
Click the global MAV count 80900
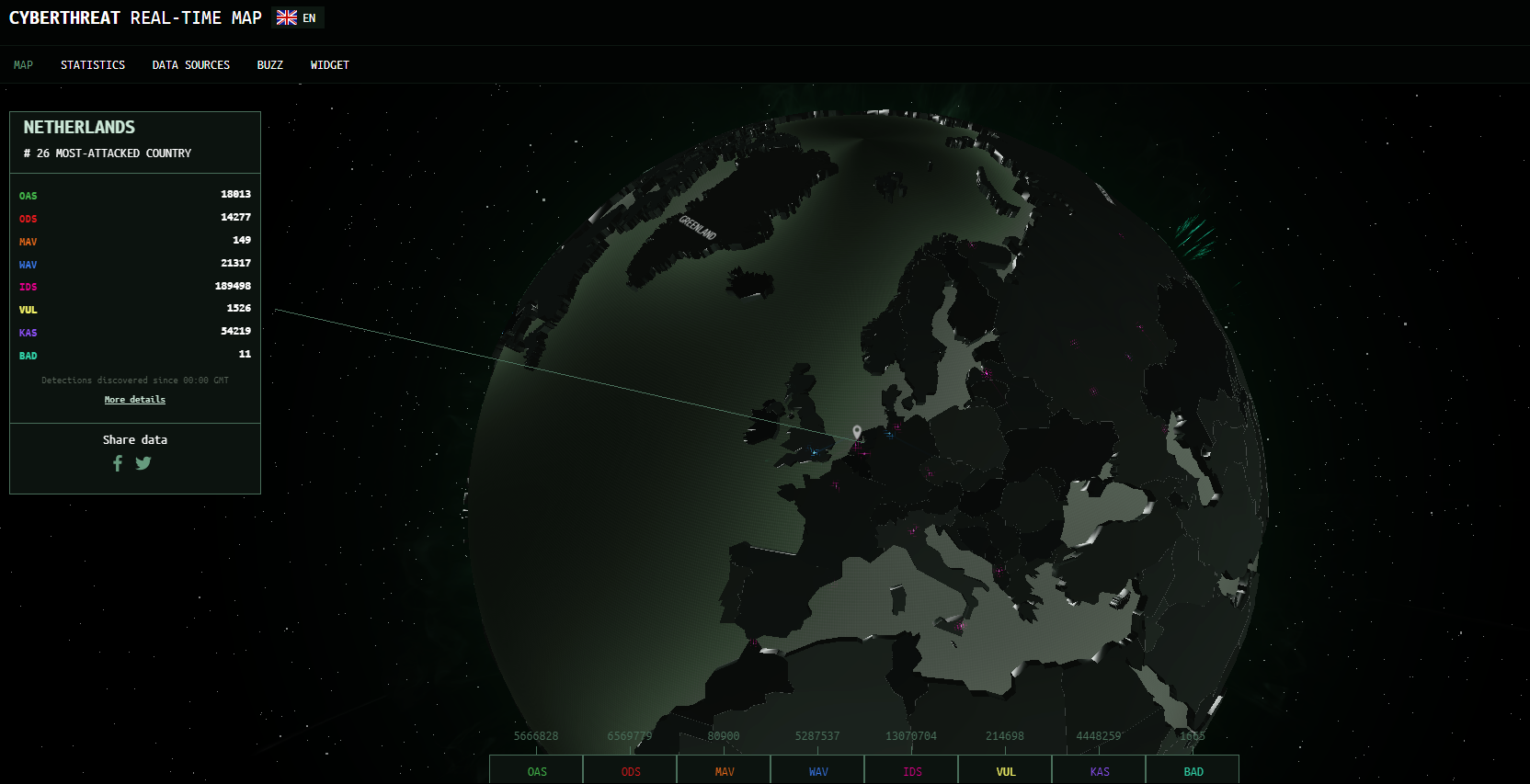tap(724, 736)
